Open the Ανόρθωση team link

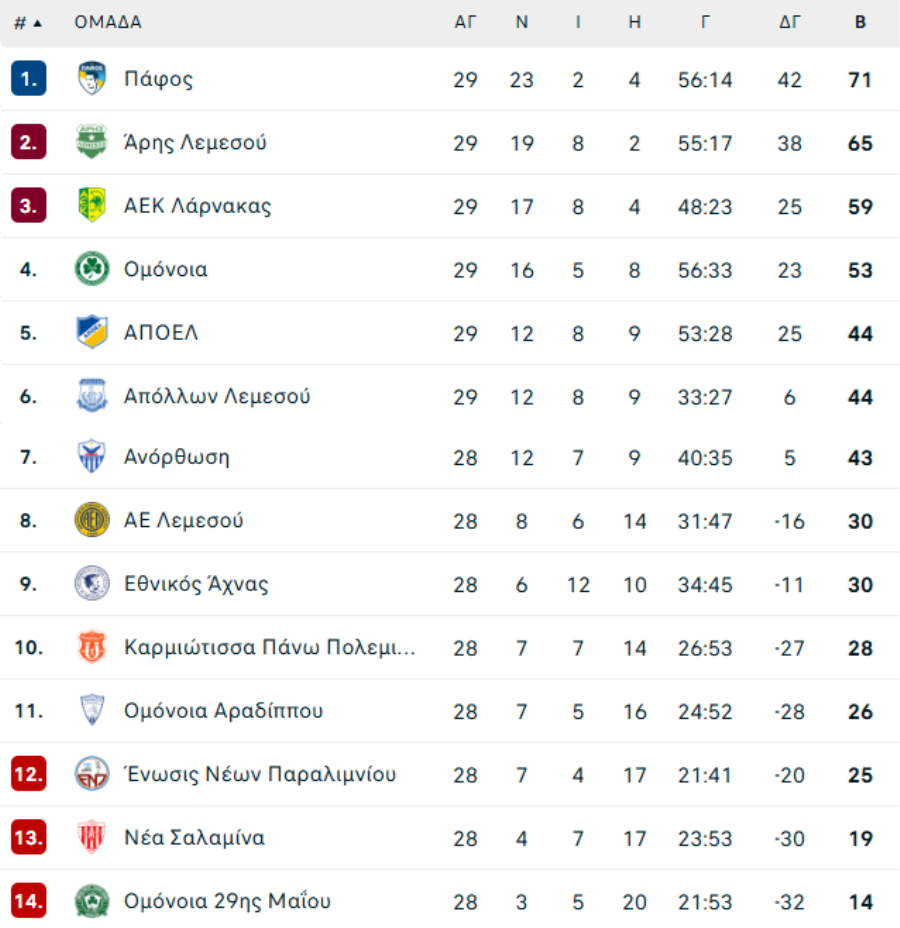176,457
